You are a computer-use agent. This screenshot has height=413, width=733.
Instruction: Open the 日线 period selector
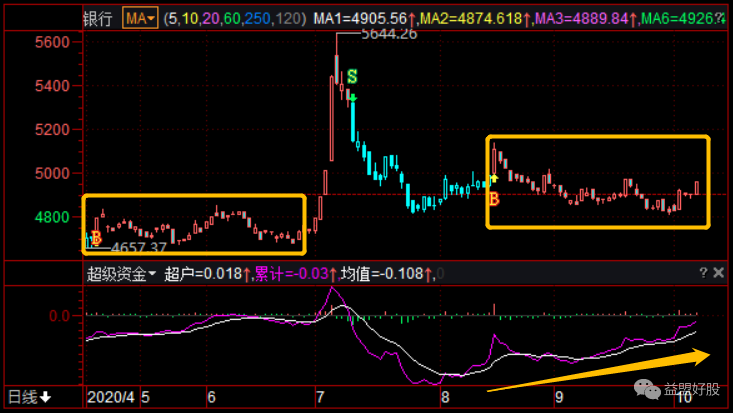point(30,398)
